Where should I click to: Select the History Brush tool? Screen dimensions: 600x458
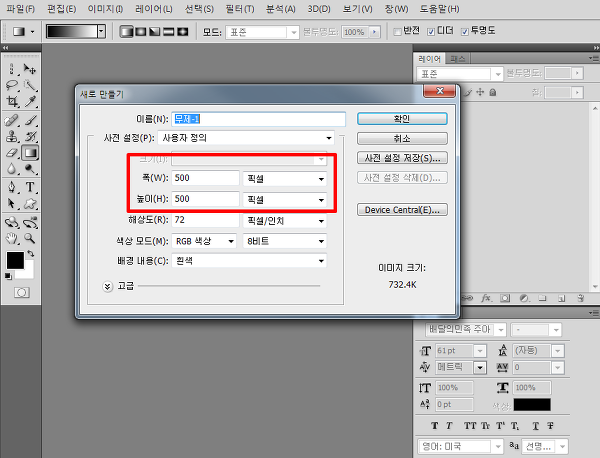pos(30,137)
